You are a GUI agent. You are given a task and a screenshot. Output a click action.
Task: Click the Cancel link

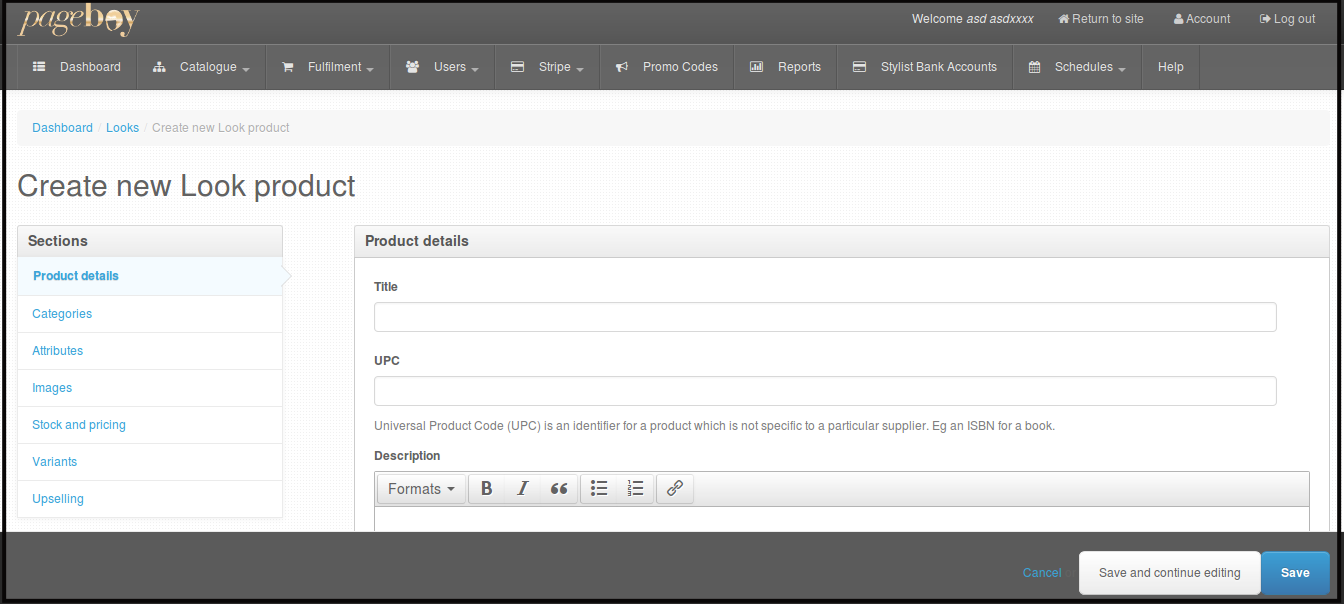pyautogui.click(x=1042, y=573)
